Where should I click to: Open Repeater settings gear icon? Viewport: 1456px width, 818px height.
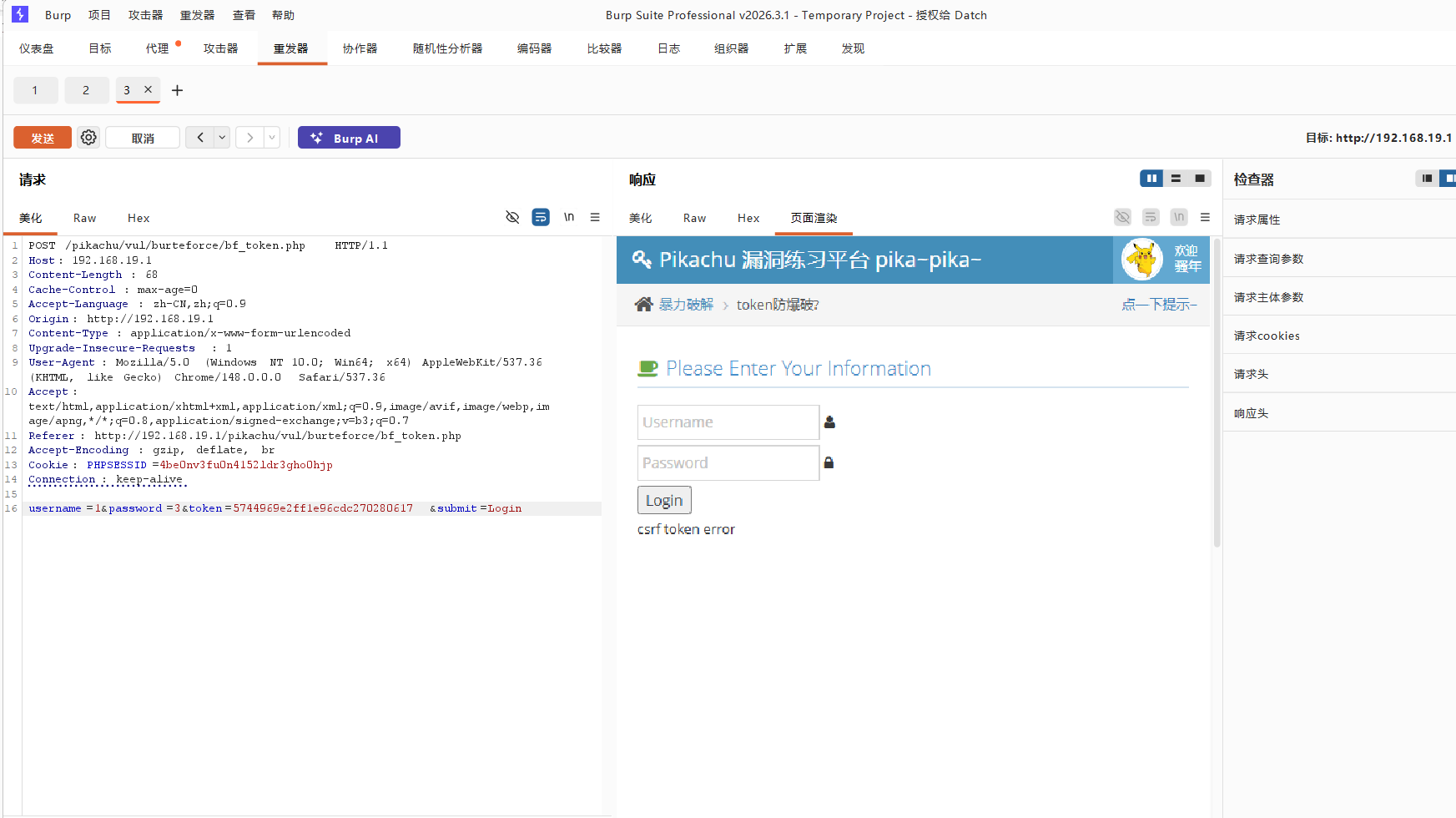coord(88,138)
